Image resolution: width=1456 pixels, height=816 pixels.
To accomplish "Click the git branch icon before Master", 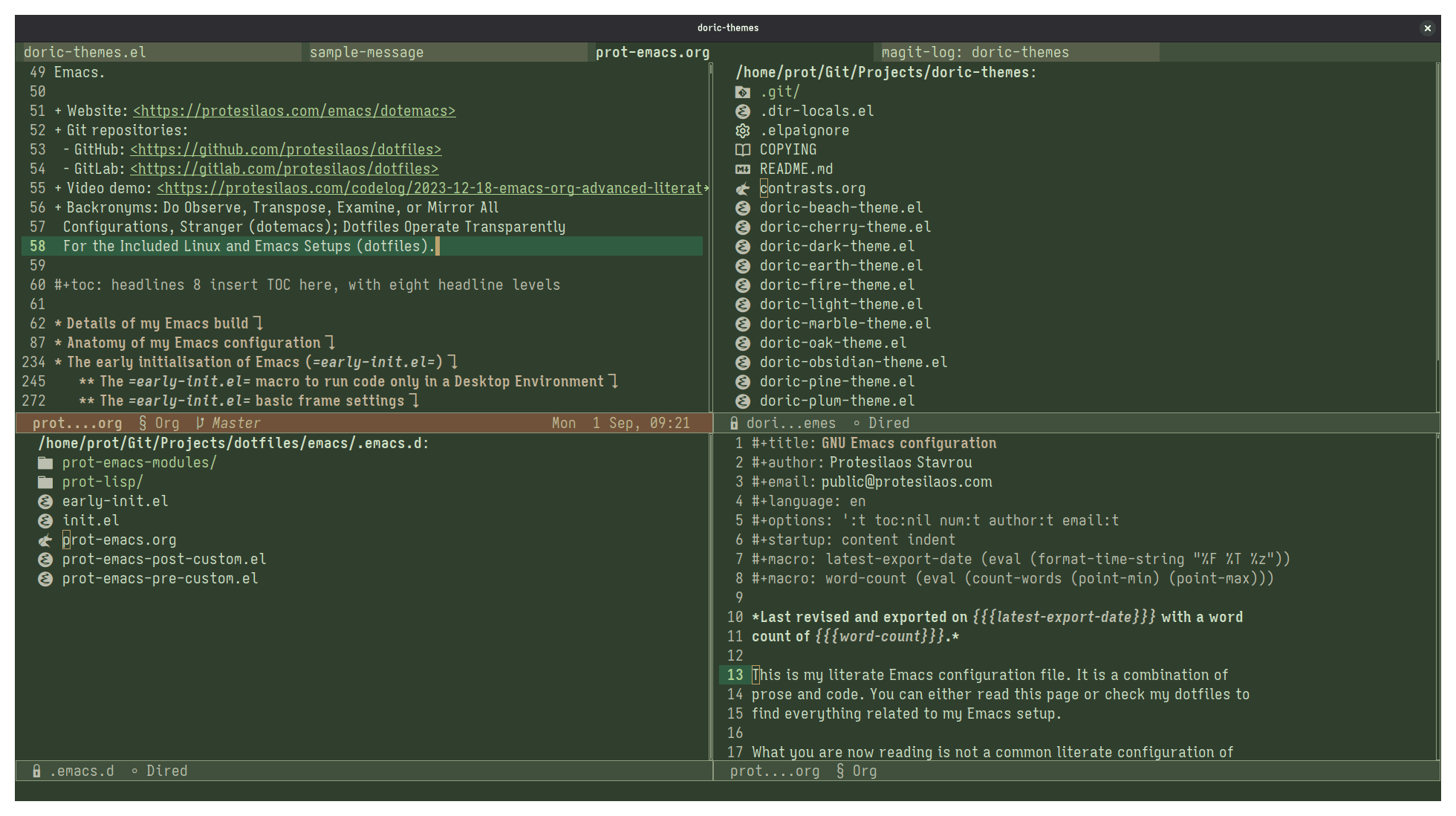I will coord(200,423).
